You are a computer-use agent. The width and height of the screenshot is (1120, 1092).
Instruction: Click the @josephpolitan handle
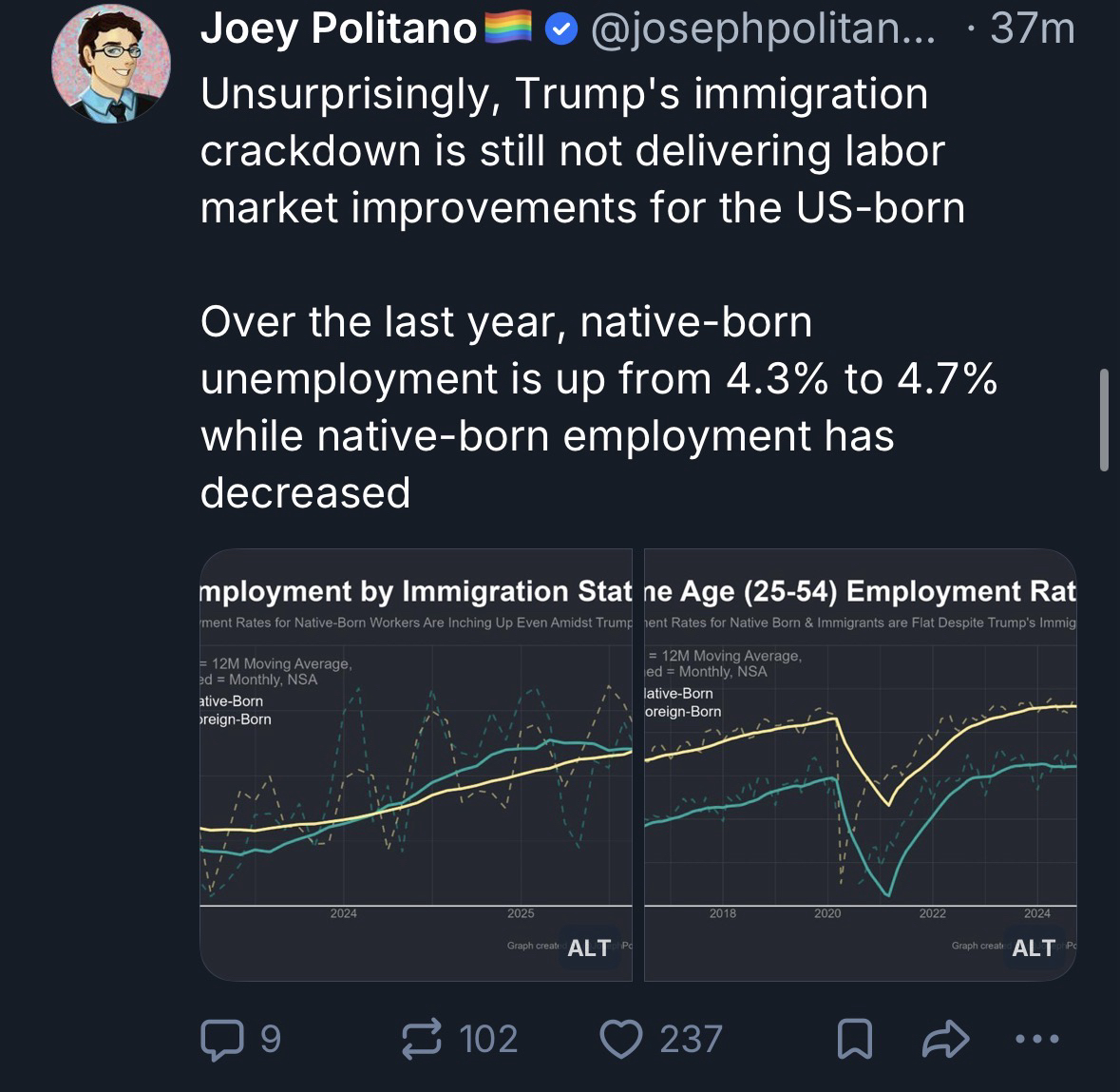(762, 30)
